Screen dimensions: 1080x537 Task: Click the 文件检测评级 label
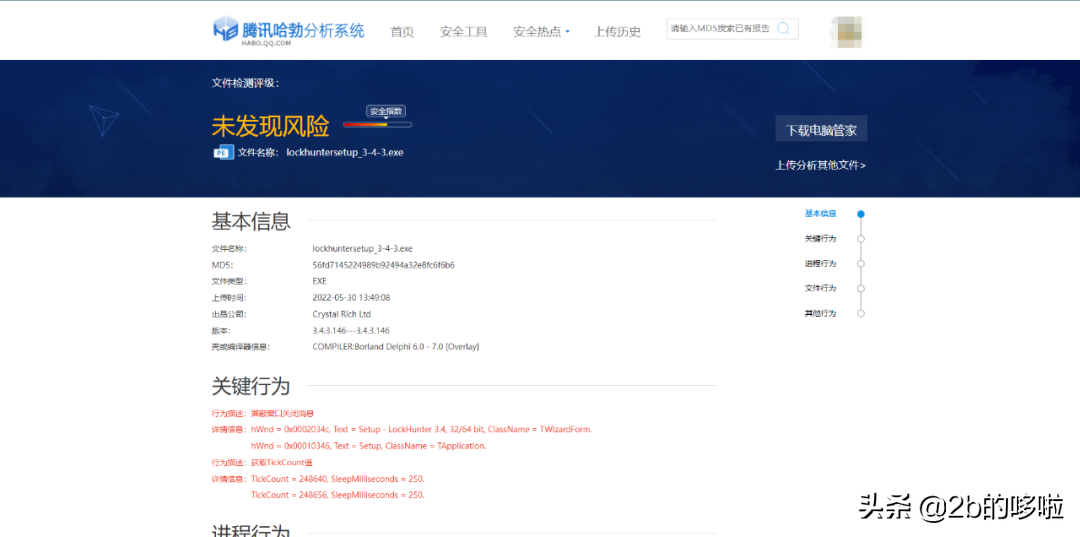[245, 83]
